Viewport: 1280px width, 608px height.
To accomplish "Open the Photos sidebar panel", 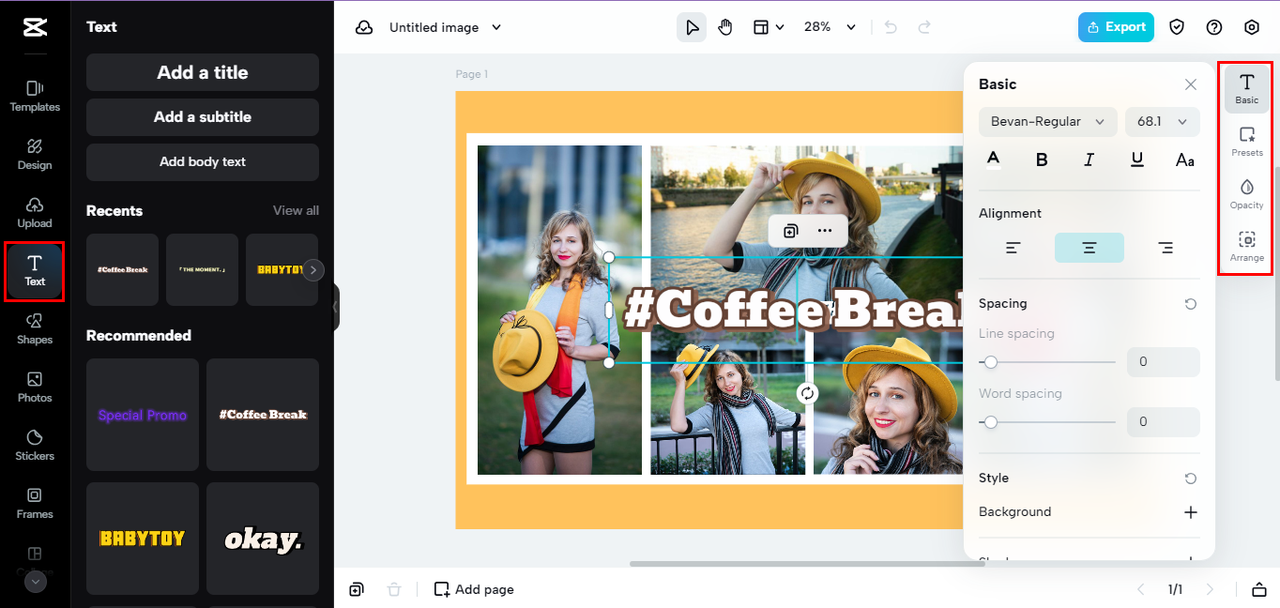I will click(35, 387).
